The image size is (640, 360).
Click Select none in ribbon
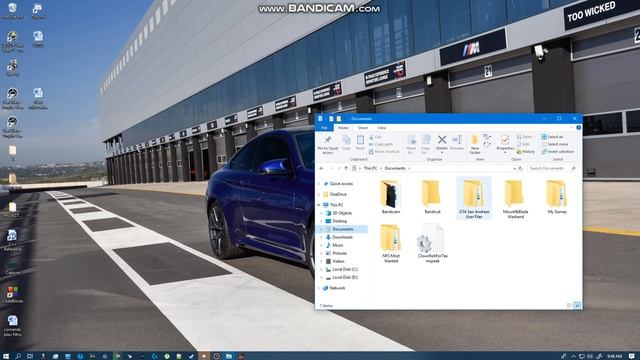point(555,144)
